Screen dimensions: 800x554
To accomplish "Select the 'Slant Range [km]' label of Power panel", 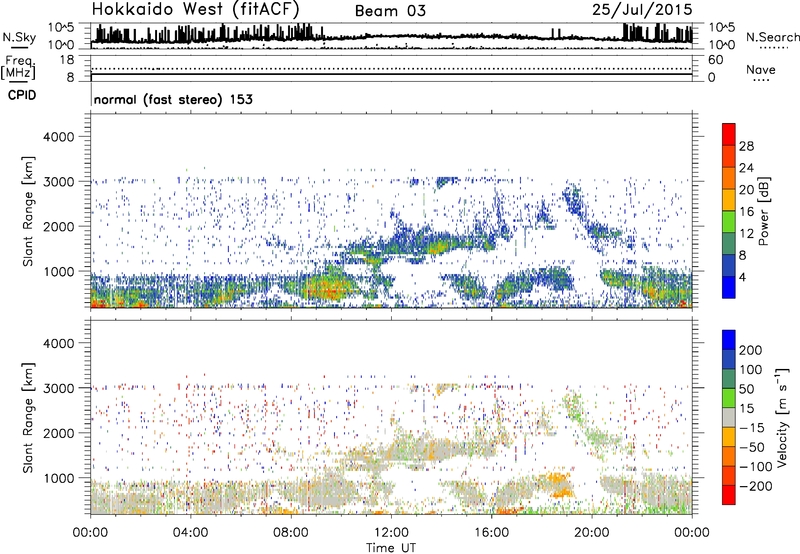I will click(28, 211).
